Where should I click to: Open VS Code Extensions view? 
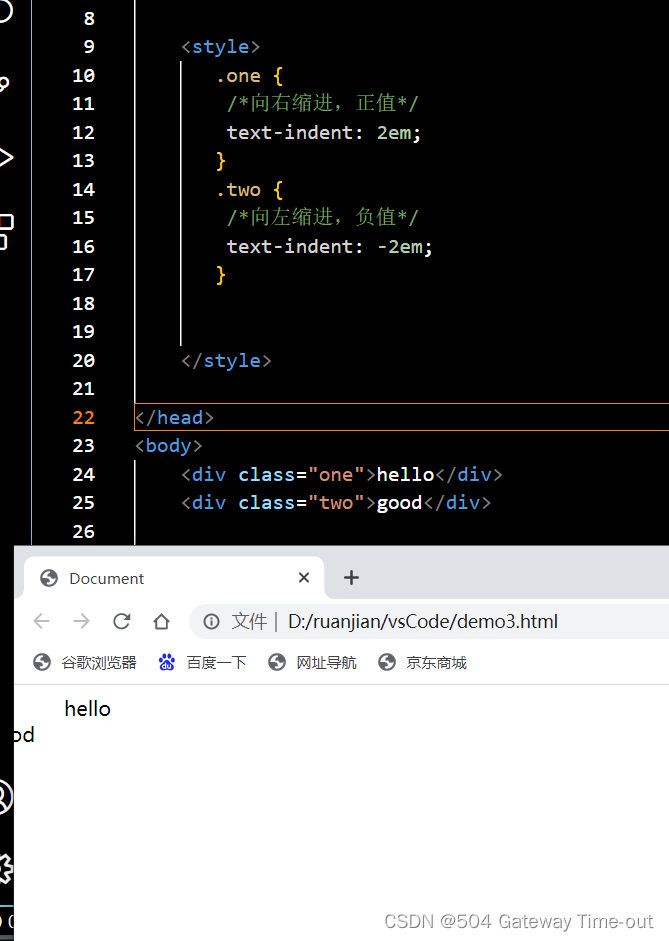[6, 232]
